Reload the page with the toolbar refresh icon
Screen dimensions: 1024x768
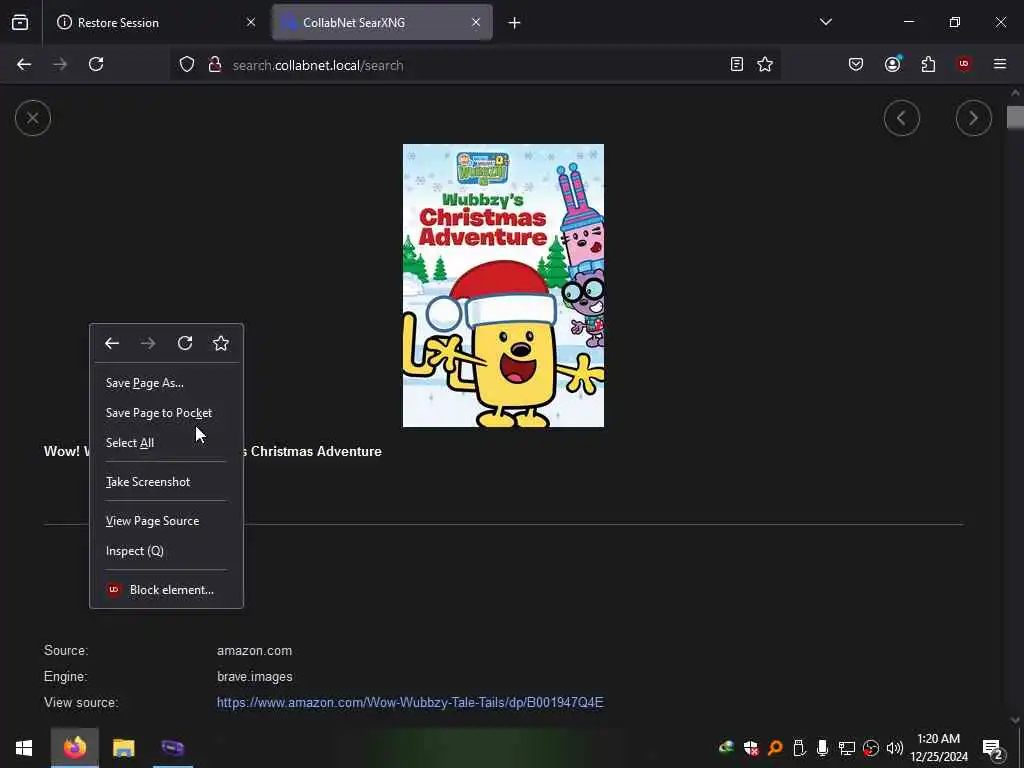pyautogui.click(x=96, y=64)
